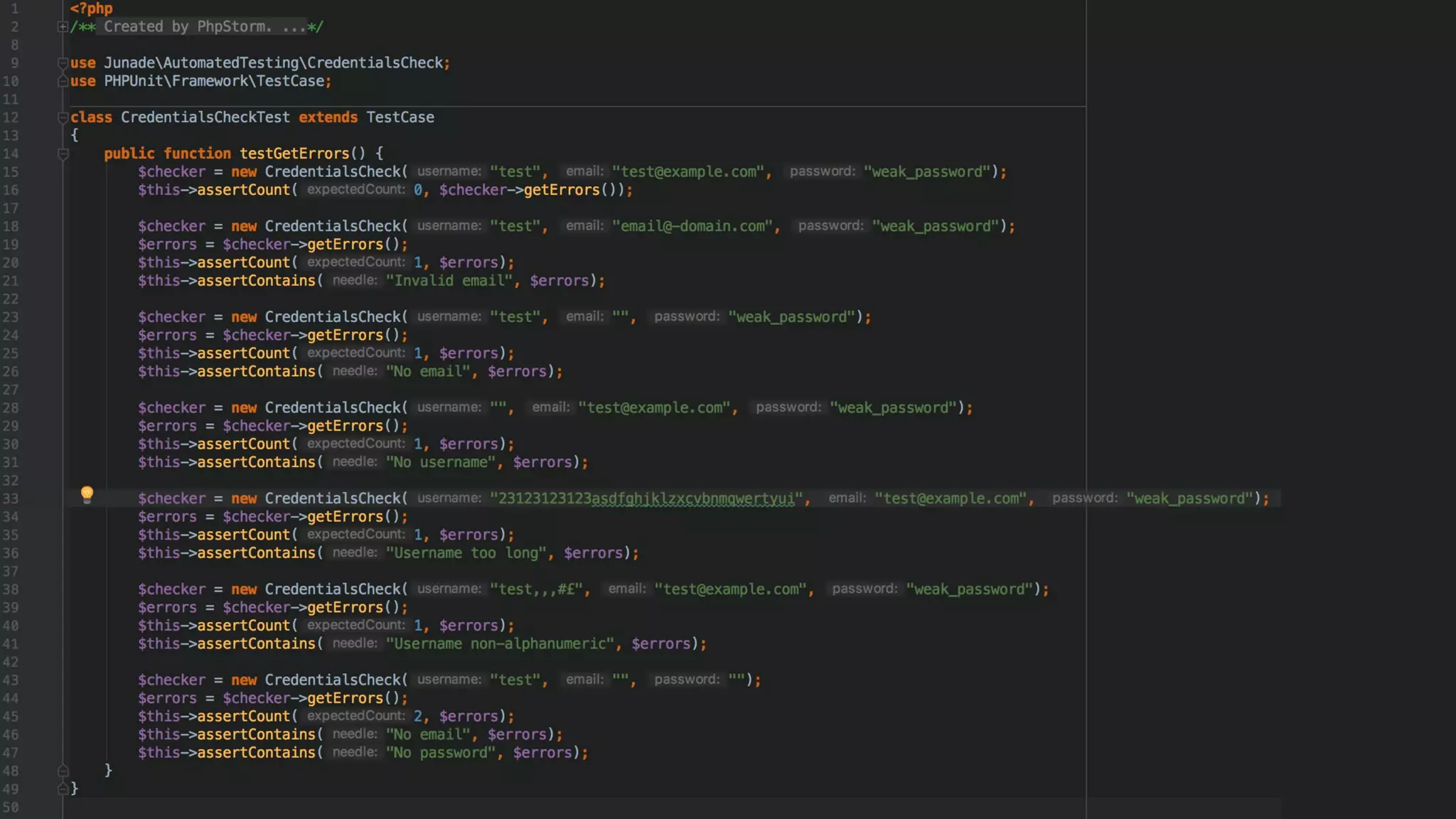Collapse the CredentialsCheckTest class fold marker
The height and width of the screenshot is (819, 1456).
[63, 117]
